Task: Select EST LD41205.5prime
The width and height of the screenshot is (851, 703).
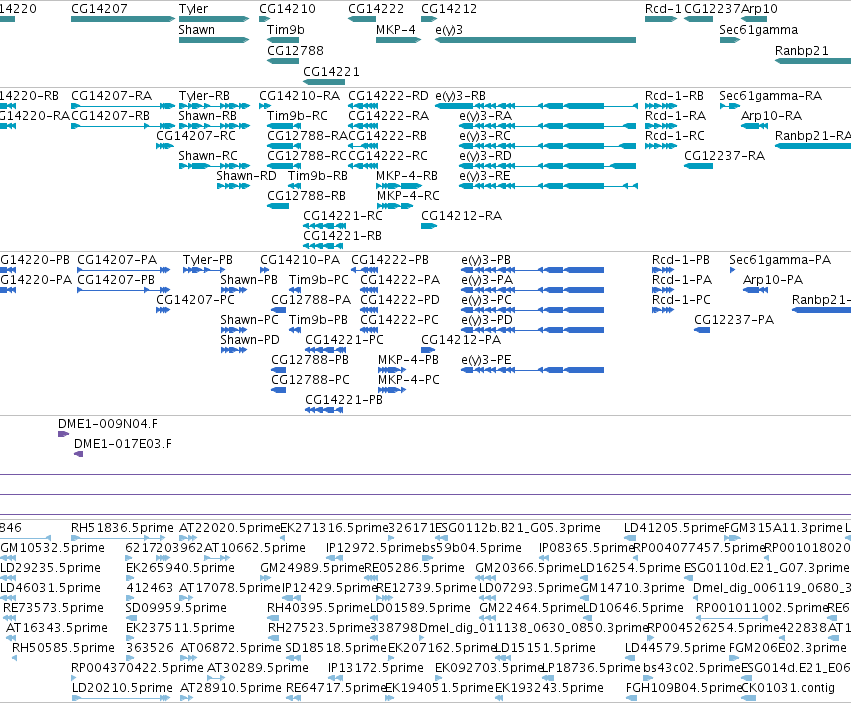Action: (674, 528)
